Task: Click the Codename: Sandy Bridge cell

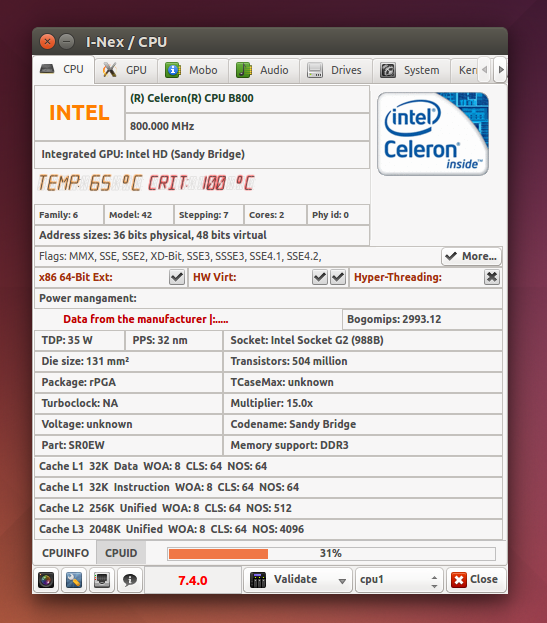Action: [x=363, y=425]
